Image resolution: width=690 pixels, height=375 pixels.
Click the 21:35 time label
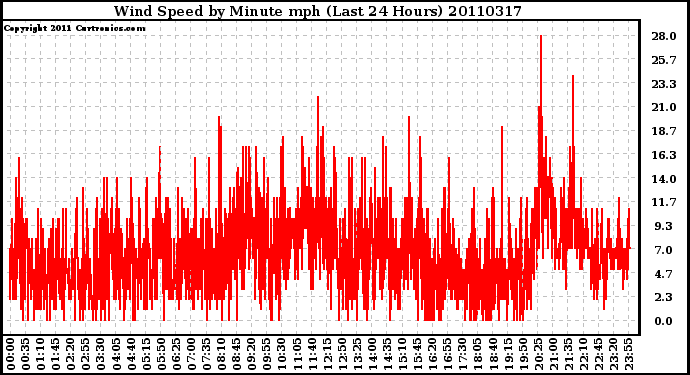pyautogui.click(x=569, y=354)
